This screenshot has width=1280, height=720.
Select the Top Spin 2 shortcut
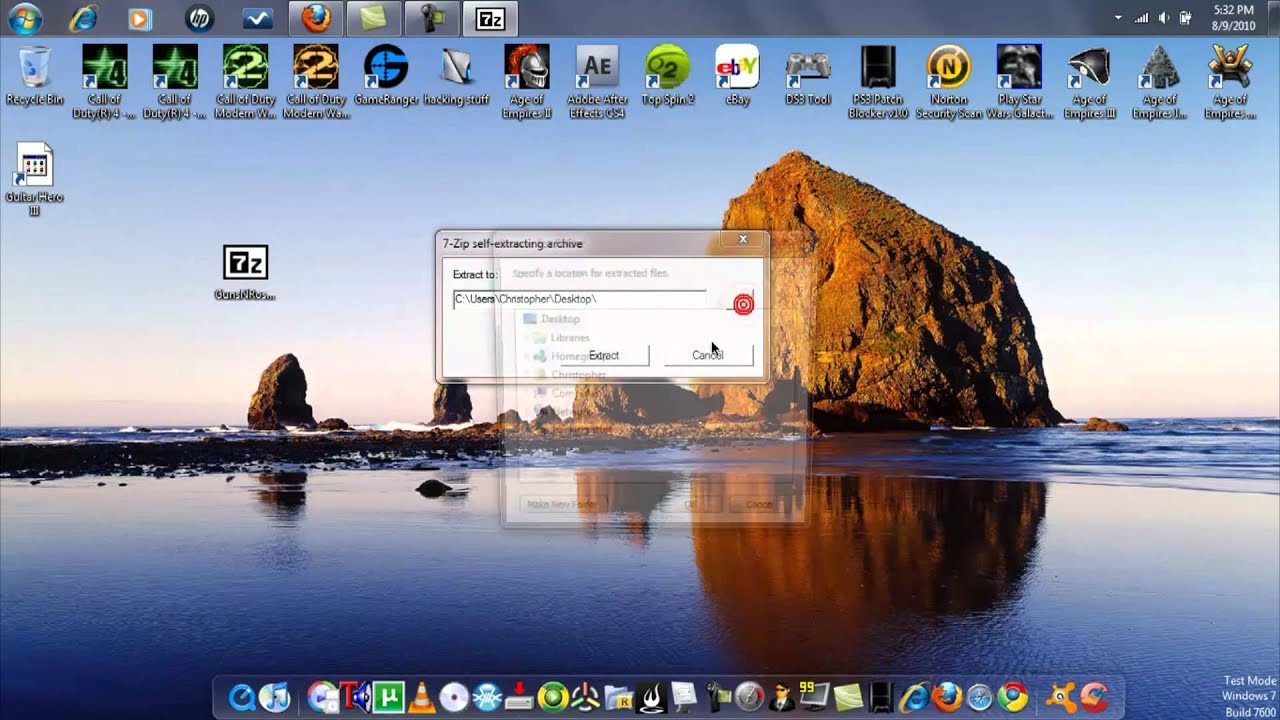(667, 75)
